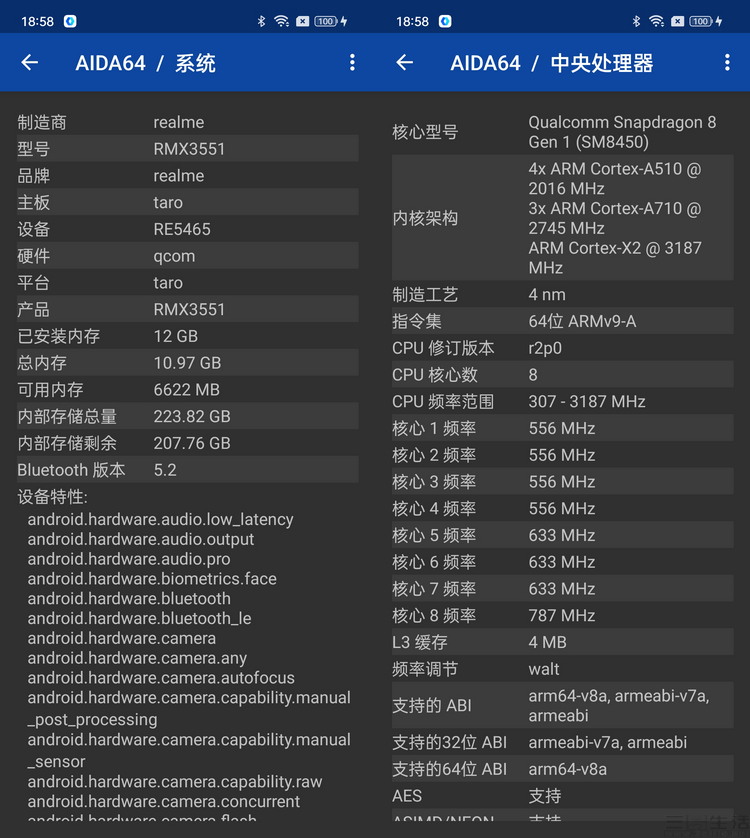
Task: Select the 核心型号 Snapdragon 8 Gen 1 row
Action: tap(562, 132)
